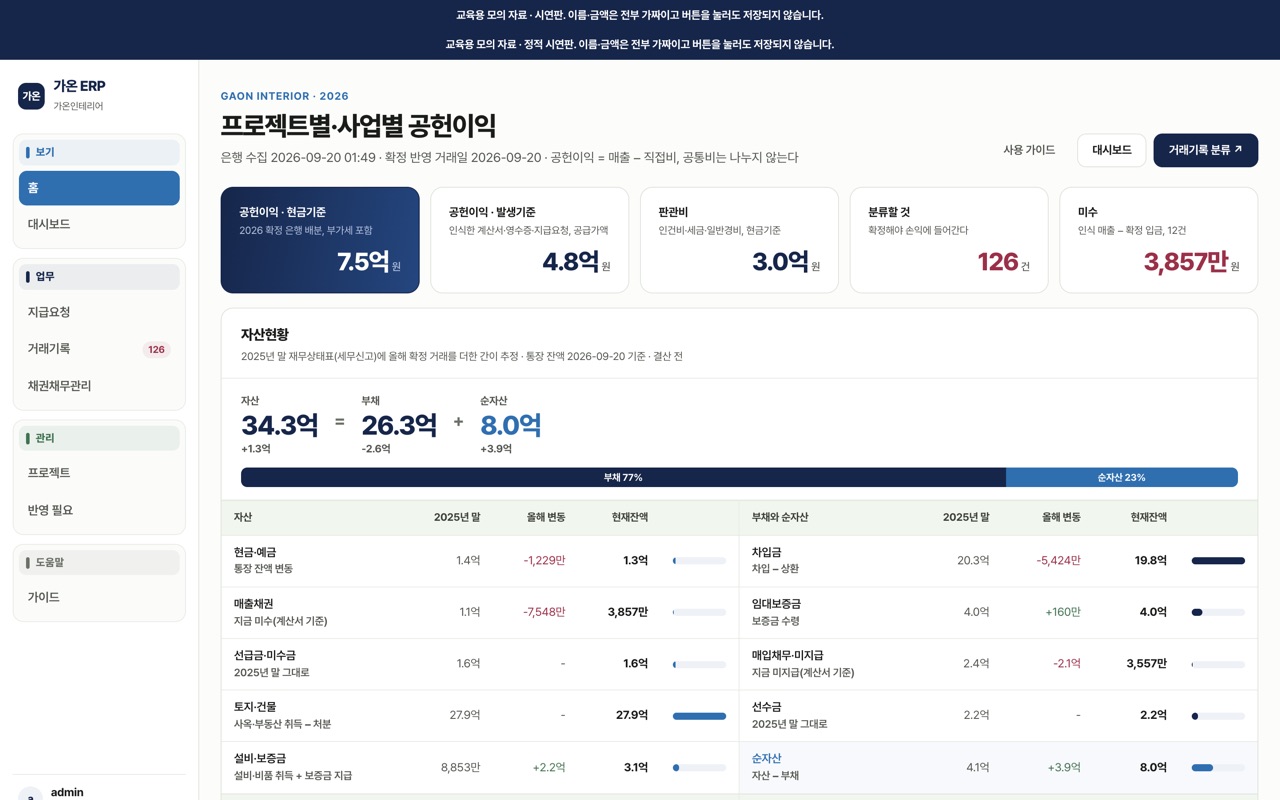Click the -1,229만 change value

544,561
